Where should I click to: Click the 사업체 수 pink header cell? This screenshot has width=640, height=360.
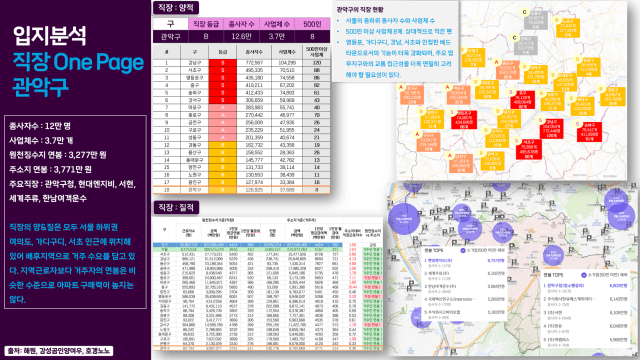pyautogui.click(x=277, y=24)
